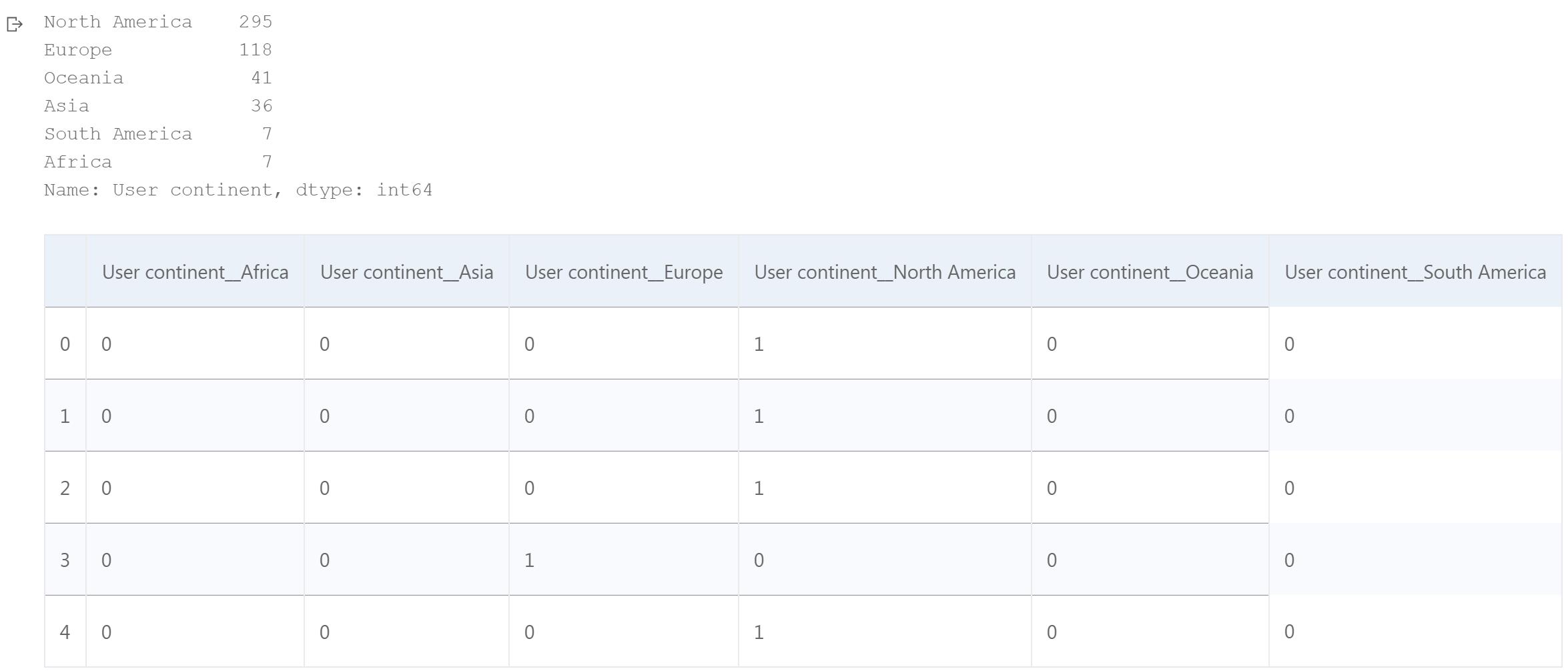Select the 'User continent__South America' column header
The width and height of the screenshot is (1568, 671).
(1415, 272)
